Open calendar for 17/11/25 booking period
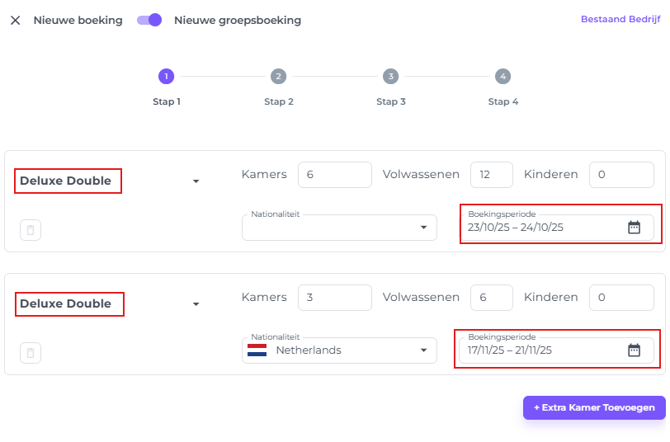 [x=634, y=350]
